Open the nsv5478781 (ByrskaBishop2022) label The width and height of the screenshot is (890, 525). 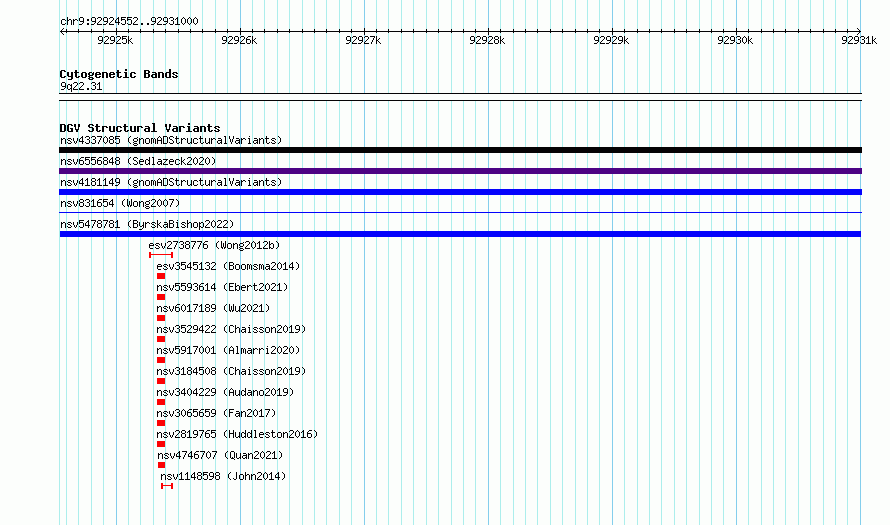point(147,224)
